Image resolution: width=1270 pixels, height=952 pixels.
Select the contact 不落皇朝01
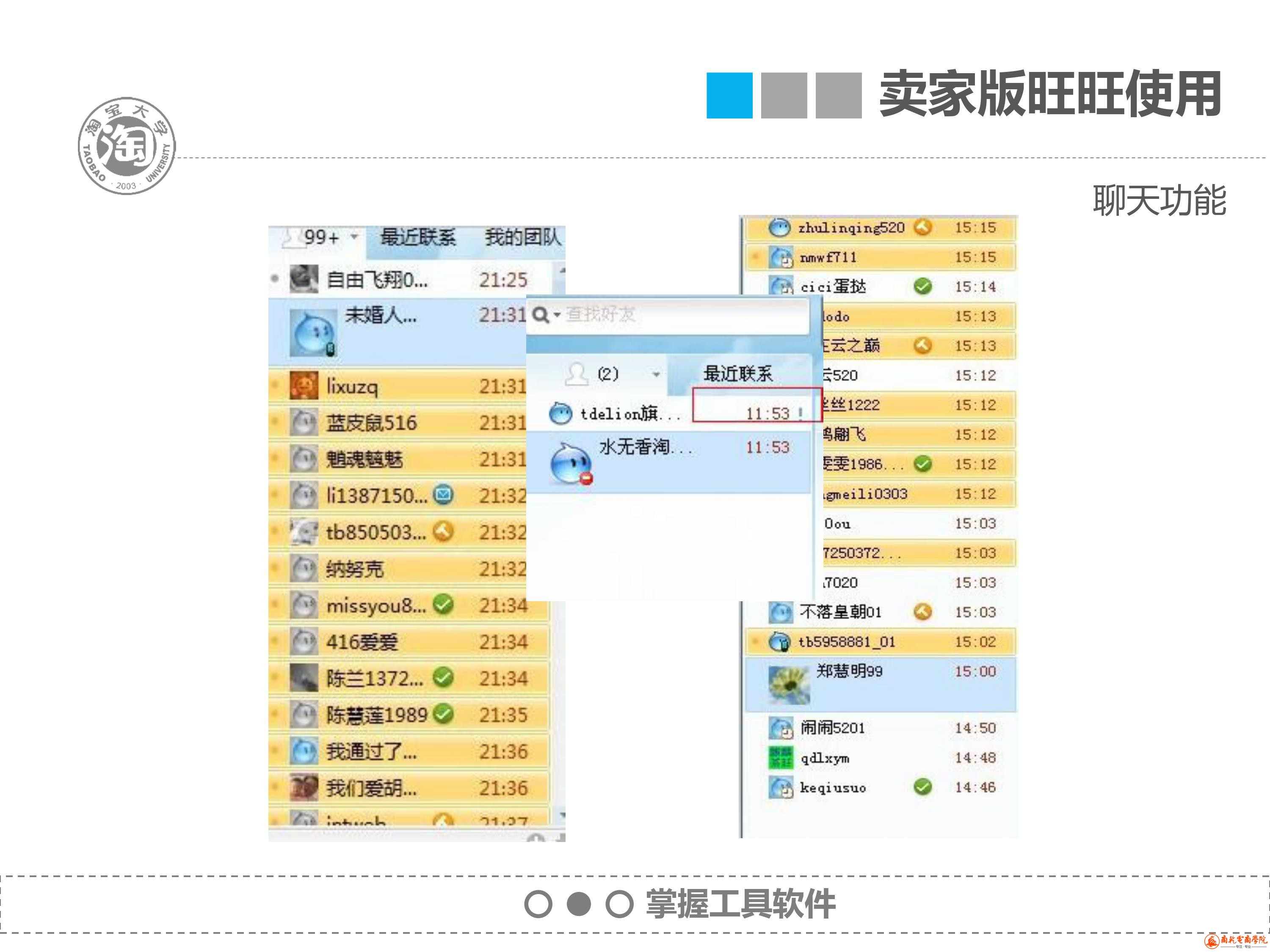coord(880,612)
